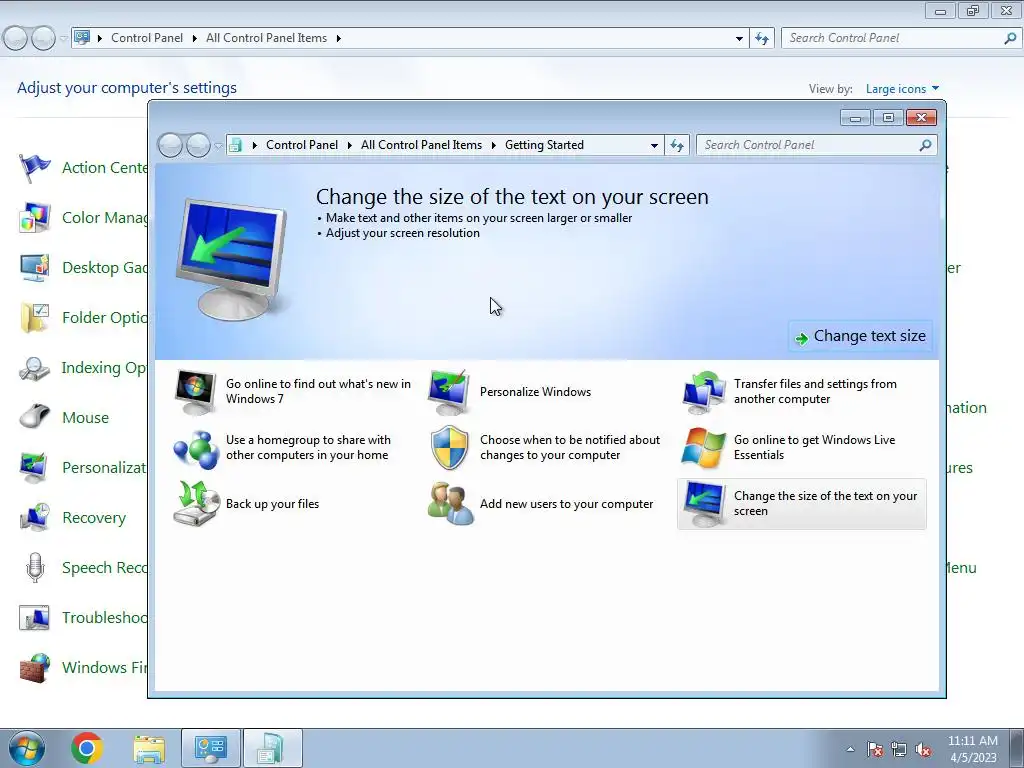Screen dimensions: 1024x768
Task: Show hidden system tray icons
Action: (850, 749)
